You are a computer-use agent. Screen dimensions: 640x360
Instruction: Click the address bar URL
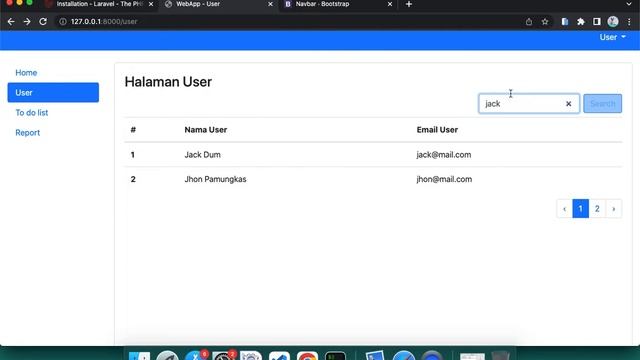104,22
